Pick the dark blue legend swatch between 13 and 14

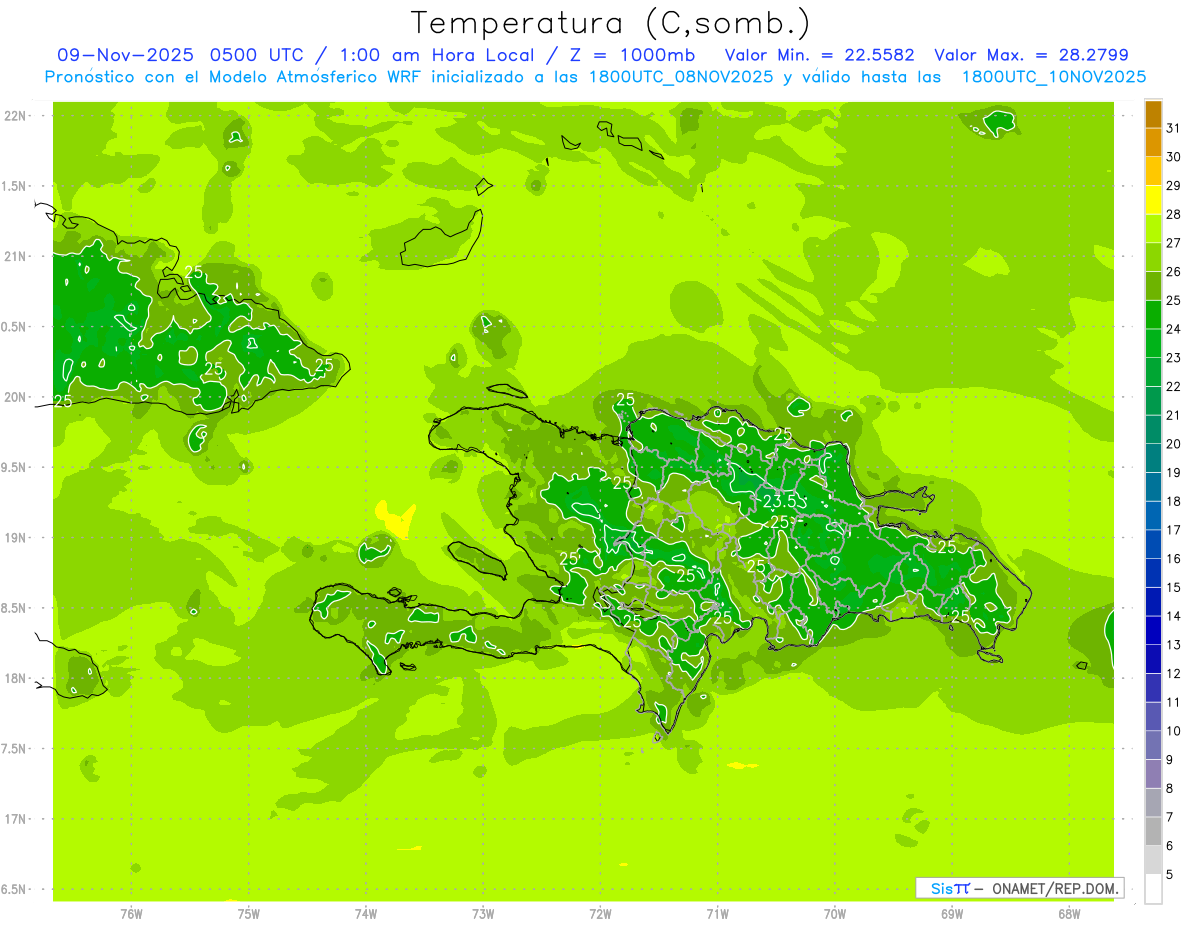coord(1153,630)
